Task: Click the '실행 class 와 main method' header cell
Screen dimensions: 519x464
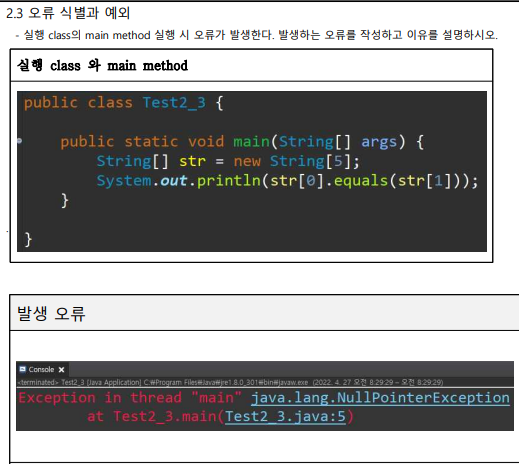Action: click(251, 65)
